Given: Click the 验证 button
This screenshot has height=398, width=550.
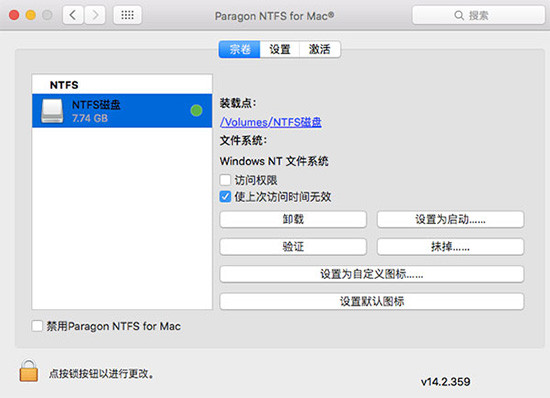Looking at the screenshot, I should click(293, 247).
